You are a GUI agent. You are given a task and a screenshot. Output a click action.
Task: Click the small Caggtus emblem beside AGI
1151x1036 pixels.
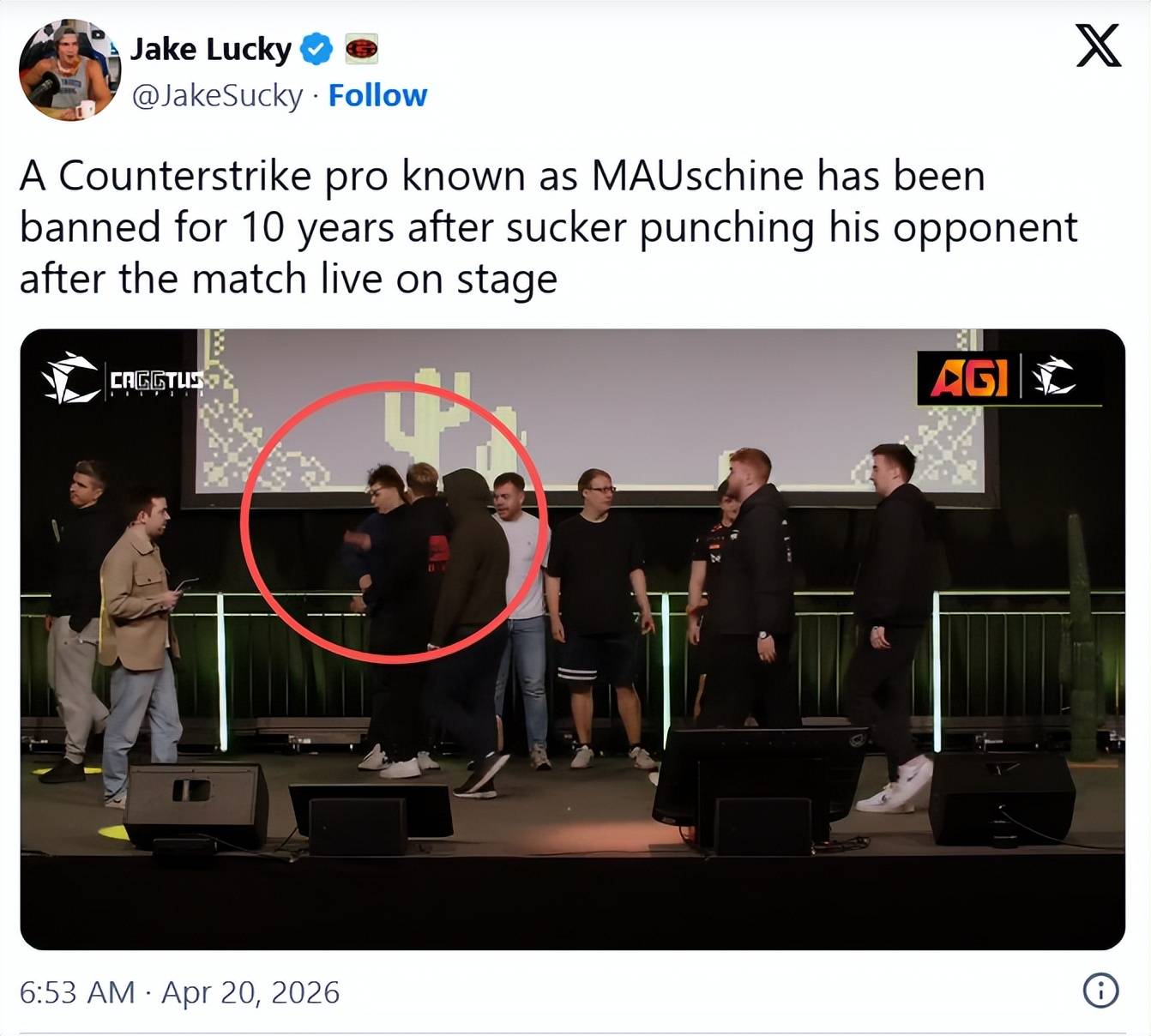(1054, 377)
